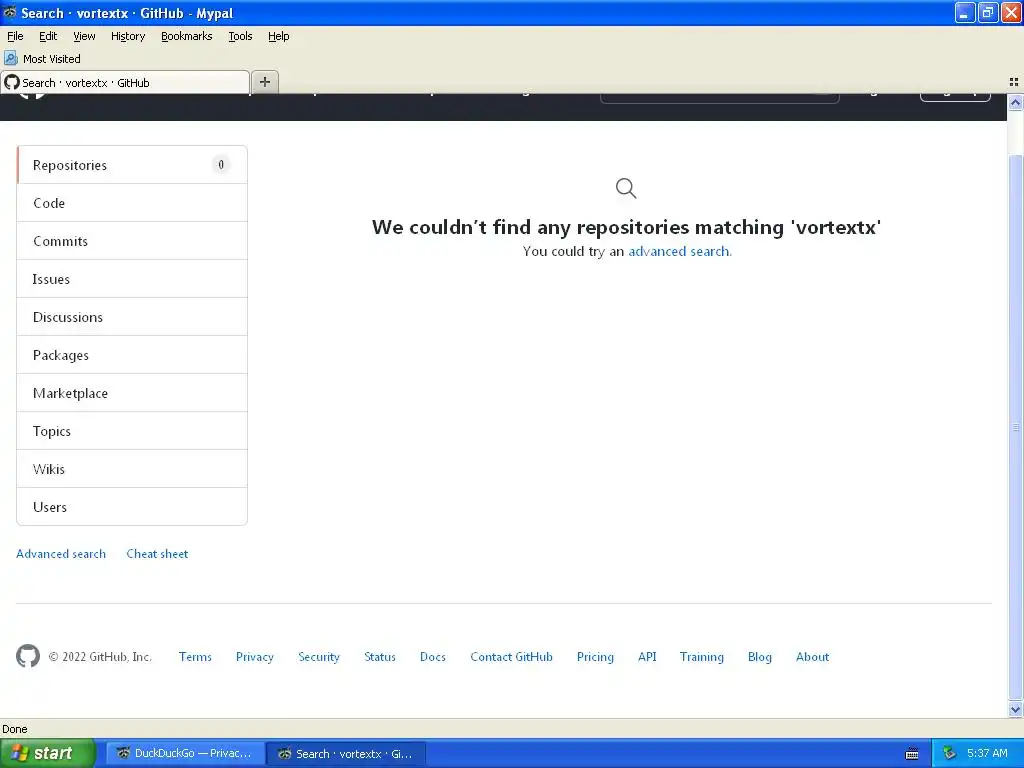
Task: Select the Packages search filter
Action: 132,355
